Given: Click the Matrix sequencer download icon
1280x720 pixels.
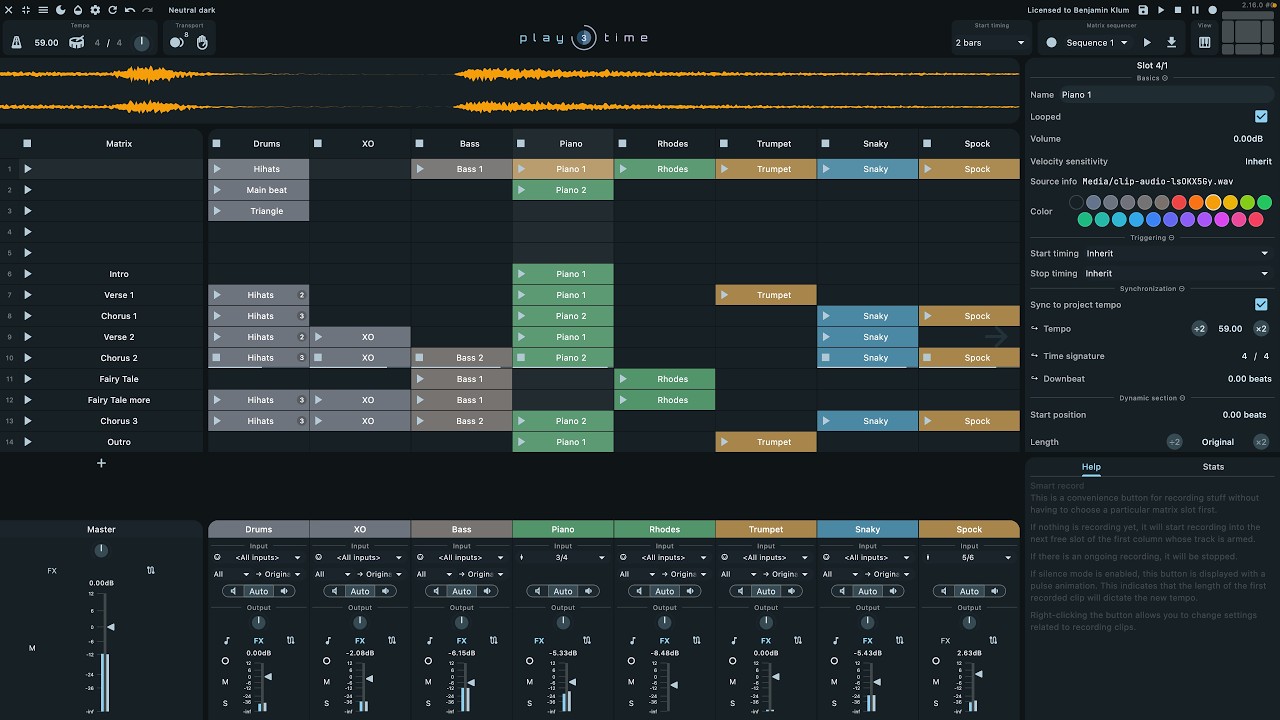Looking at the screenshot, I should [x=1171, y=43].
